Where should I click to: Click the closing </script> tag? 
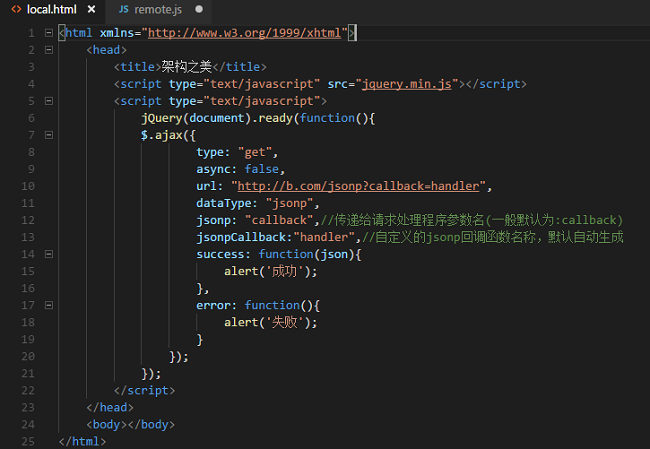click(x=144, y=390)
